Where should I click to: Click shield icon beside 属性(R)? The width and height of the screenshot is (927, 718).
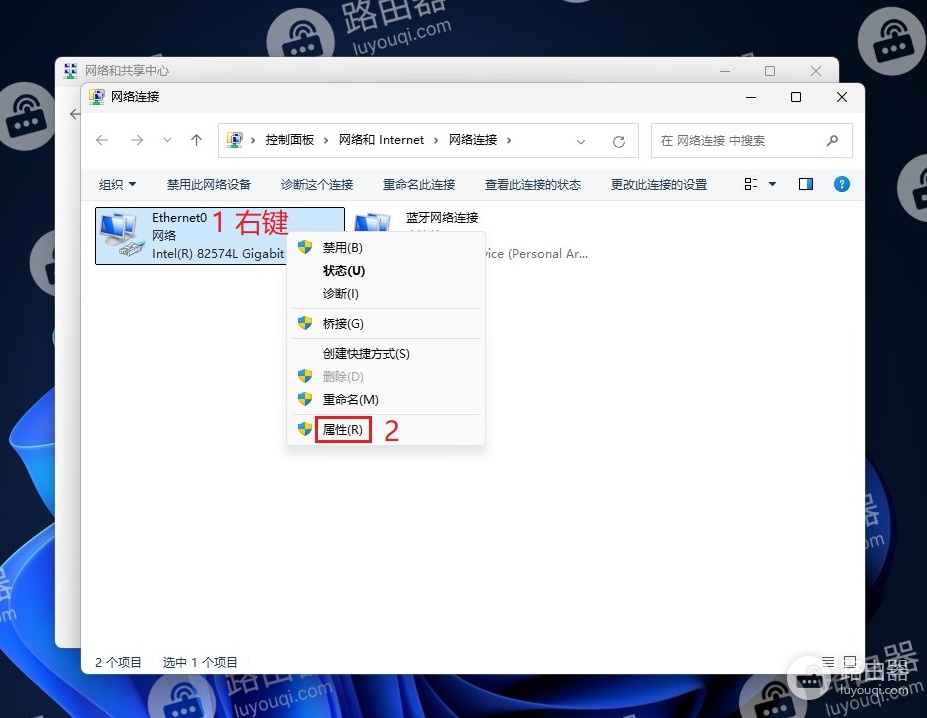point(304,429)
